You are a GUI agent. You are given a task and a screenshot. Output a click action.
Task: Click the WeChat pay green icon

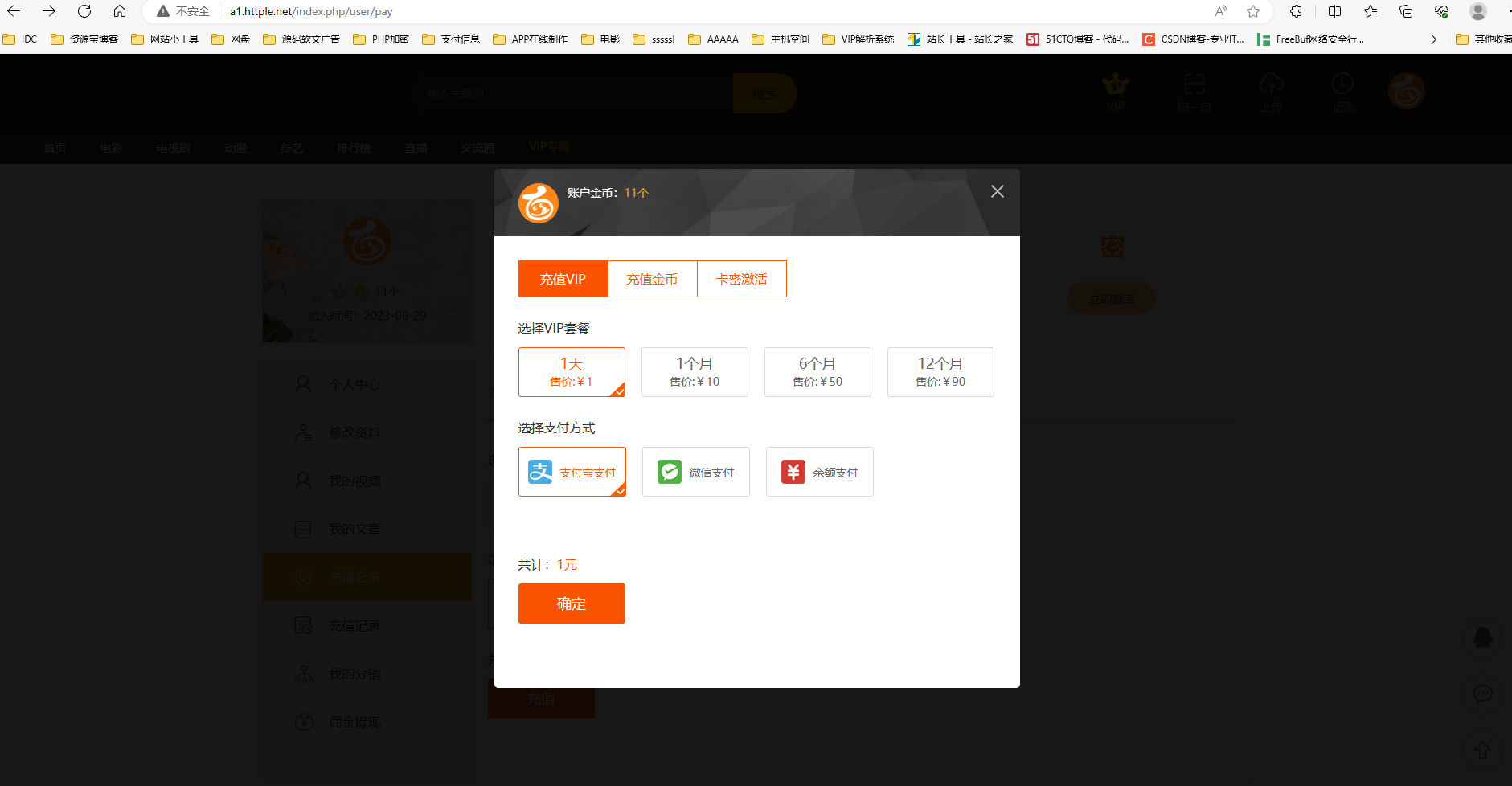tap(669, 472)
